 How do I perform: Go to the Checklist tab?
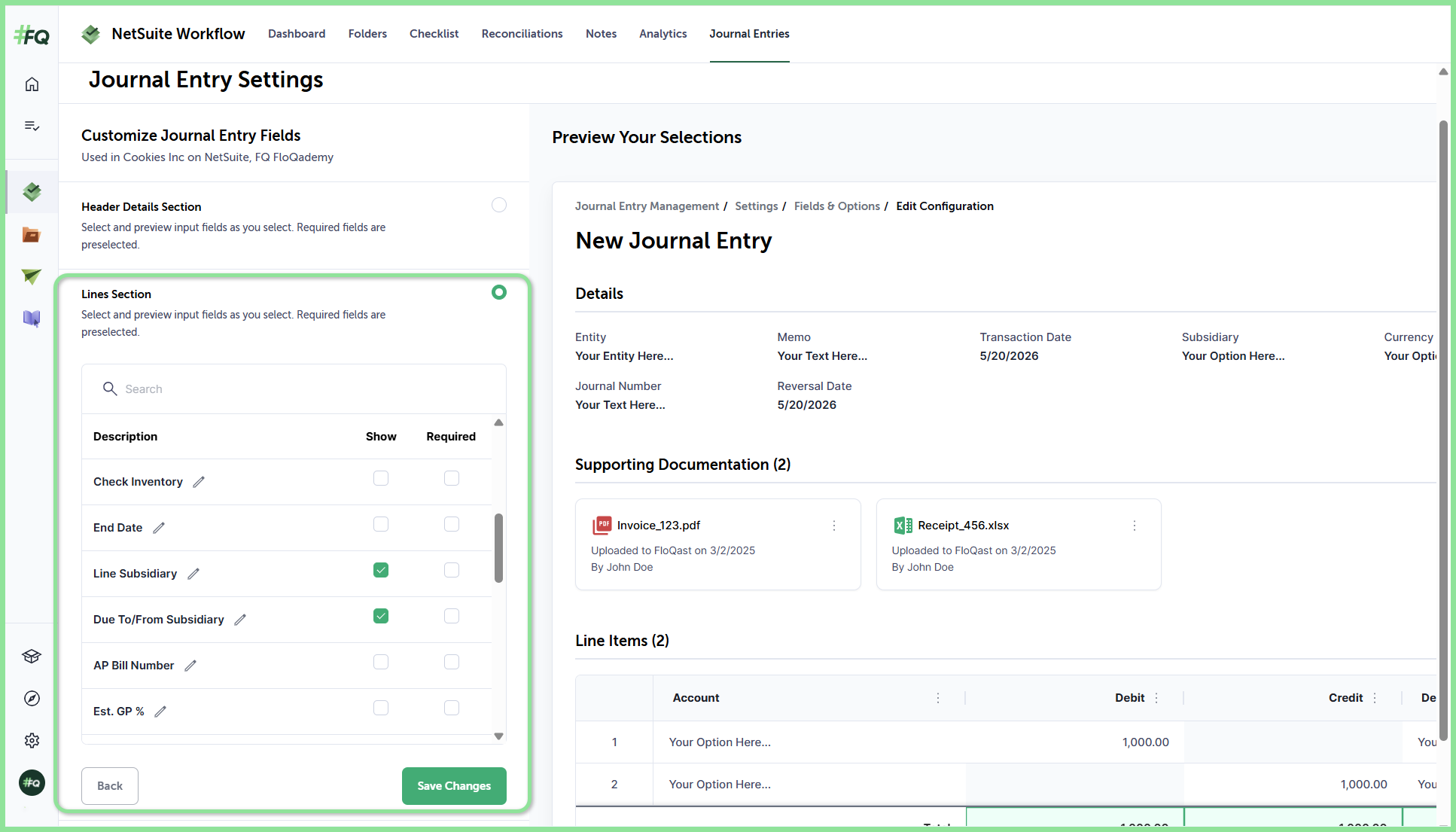tap(434, 34)
